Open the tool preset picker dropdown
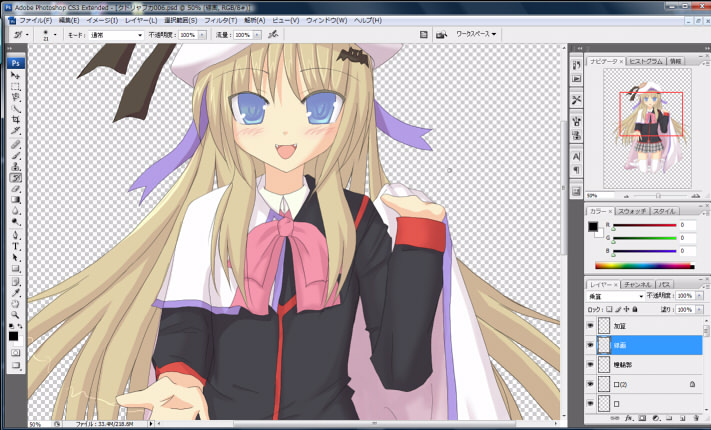Image resolution: width=711 pixels, height=430 pixels. click(x=27, y=34)
